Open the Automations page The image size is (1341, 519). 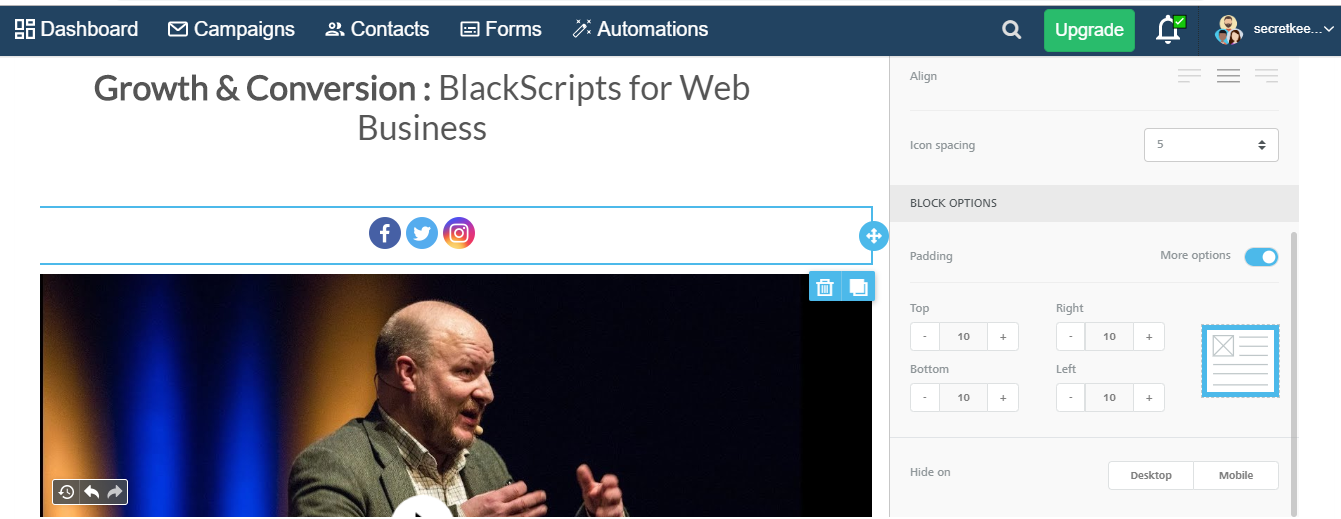click(x=640, y=29)
